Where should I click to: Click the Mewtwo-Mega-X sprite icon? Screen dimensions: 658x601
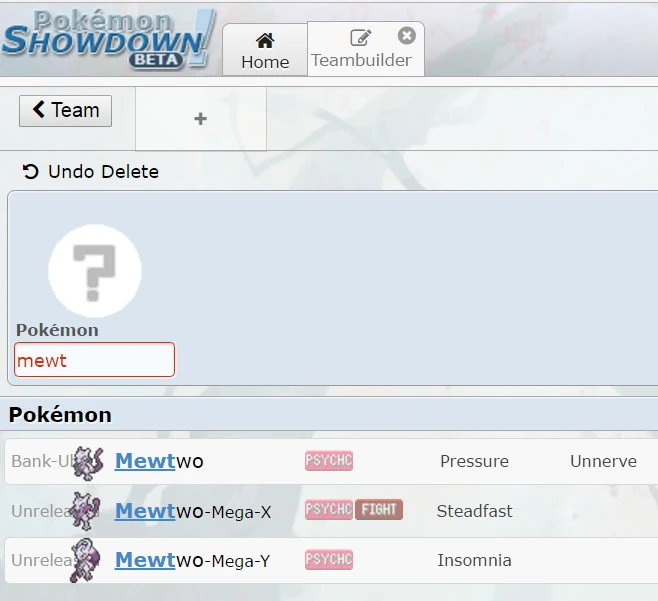(89, 511)
